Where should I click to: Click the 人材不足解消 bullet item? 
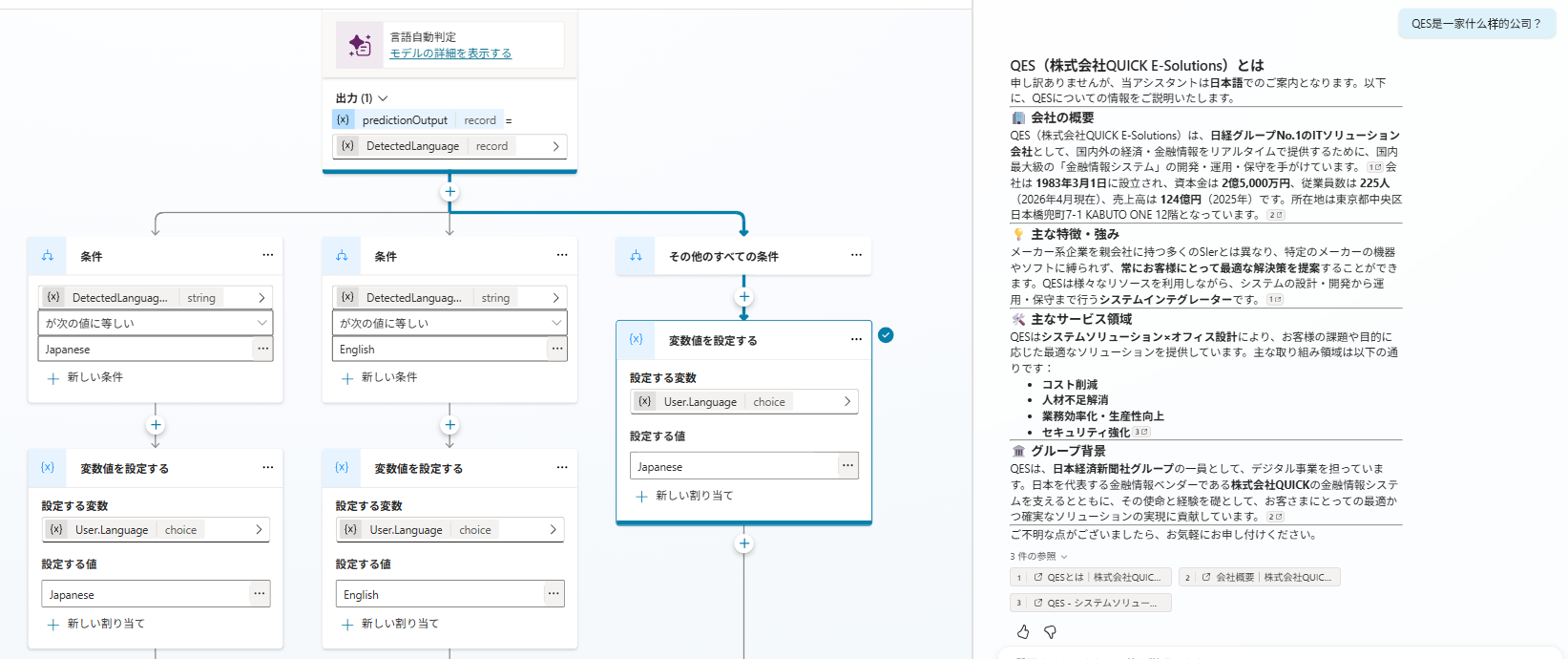click(x=1076, y=400)
